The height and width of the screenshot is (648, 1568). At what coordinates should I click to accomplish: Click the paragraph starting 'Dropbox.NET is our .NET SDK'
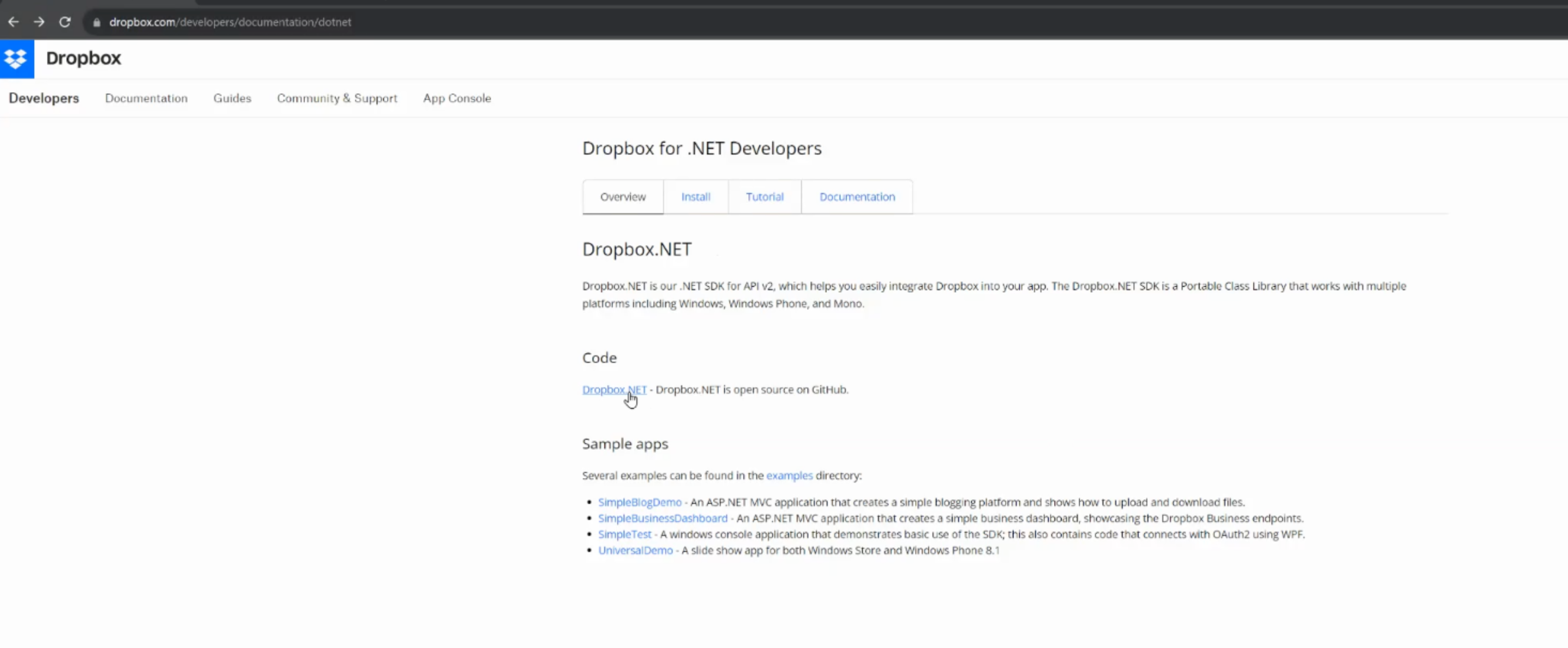pyautogui.click(x=994, y=294)
